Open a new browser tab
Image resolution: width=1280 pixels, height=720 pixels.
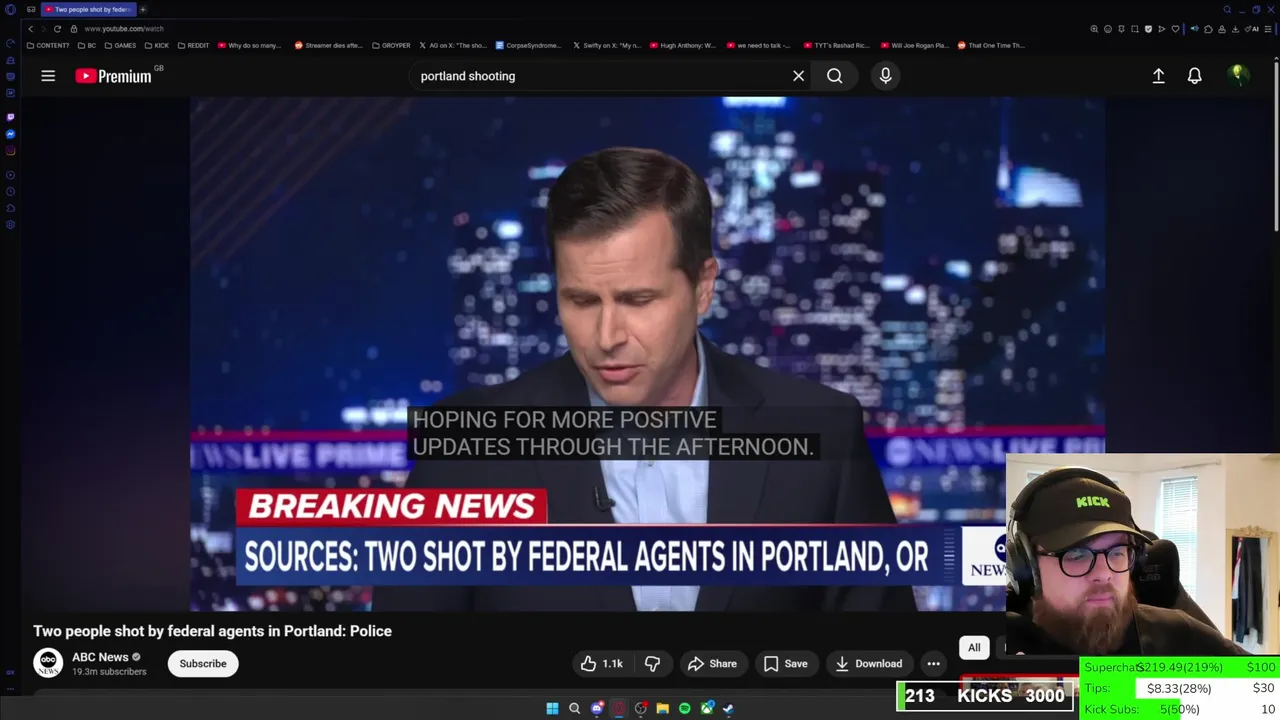(x=143, y=9)
